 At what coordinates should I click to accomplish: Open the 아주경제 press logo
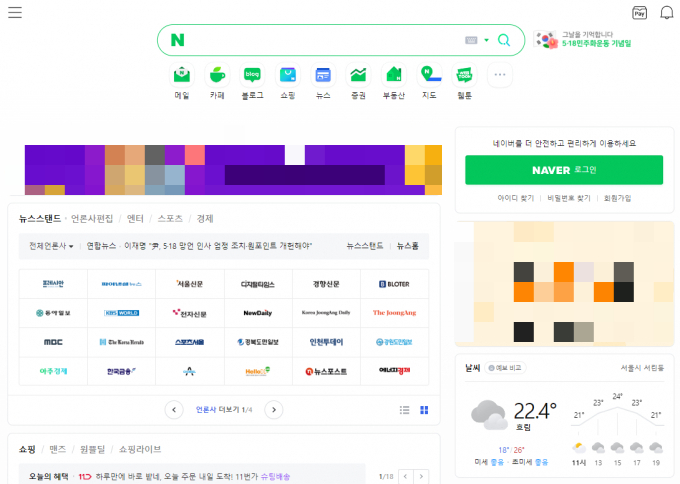(53, 371)
